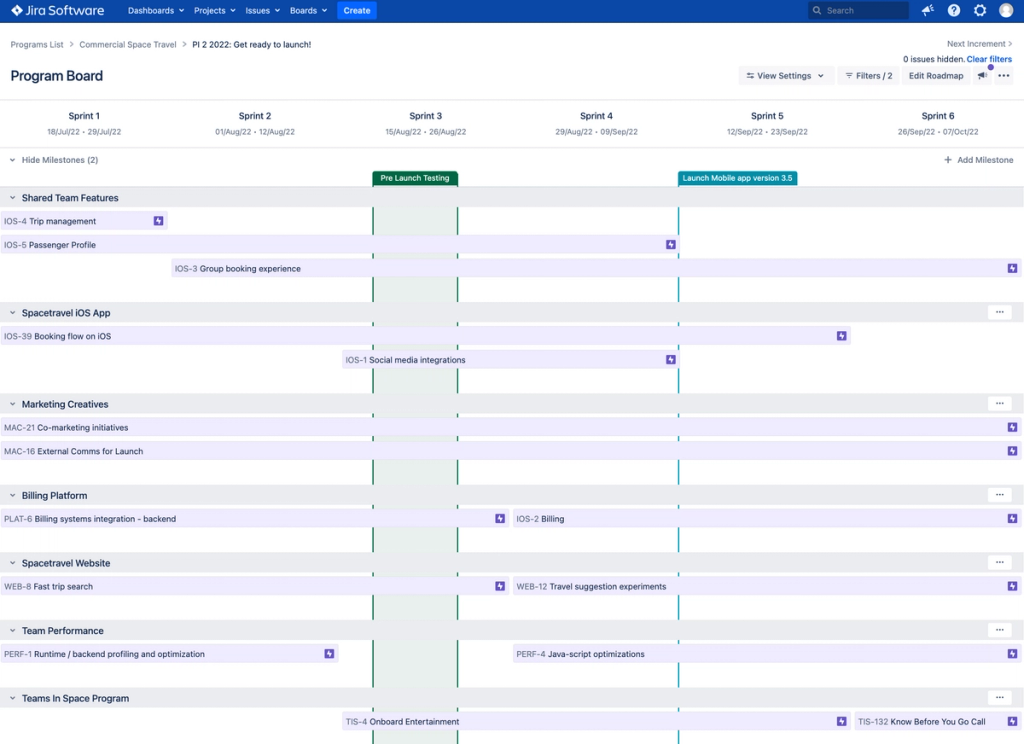Open the three-dot menu next to Edit Roadmap
The image size is (1024, 744).
coord(1004,76)
